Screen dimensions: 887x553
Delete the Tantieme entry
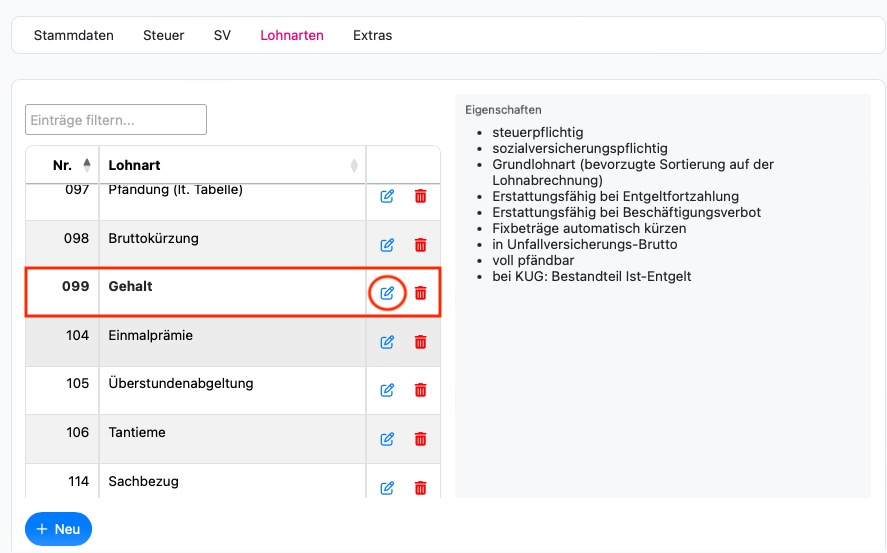pyautogui.click(x=420, y=439)
